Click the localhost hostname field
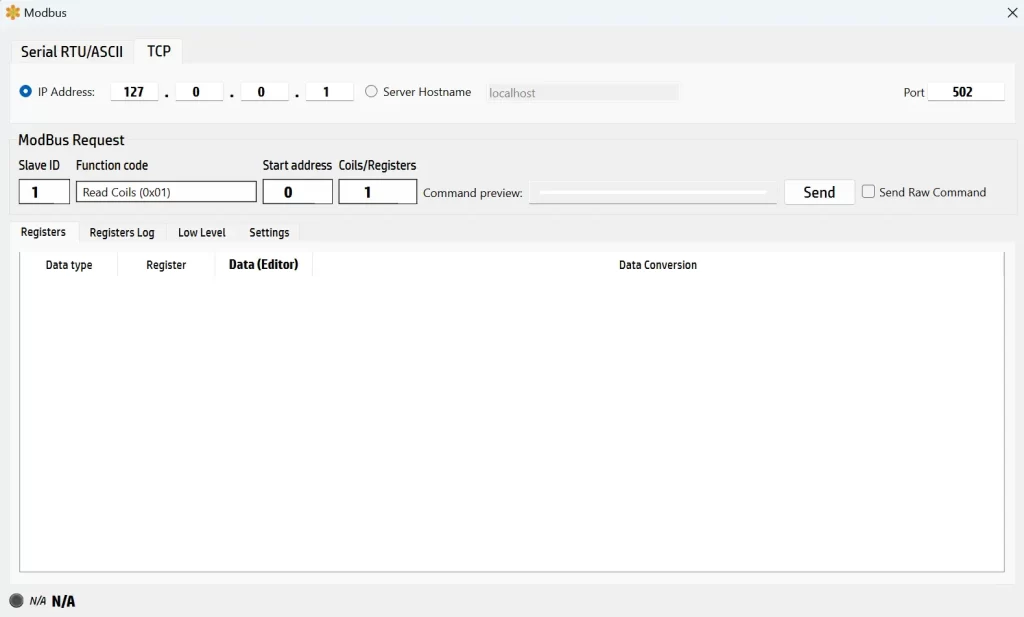Viewport: 1024px width, 617px height. pos(582,92)
